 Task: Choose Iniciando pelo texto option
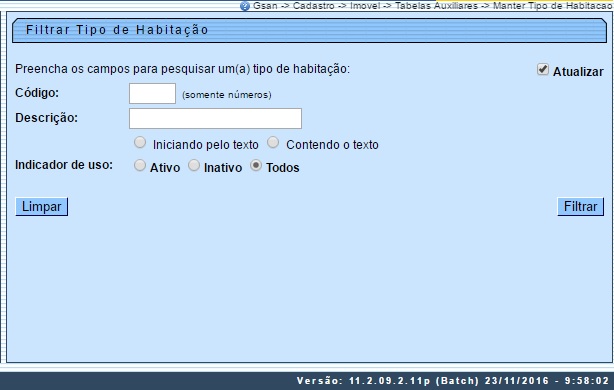coord(140,143)
